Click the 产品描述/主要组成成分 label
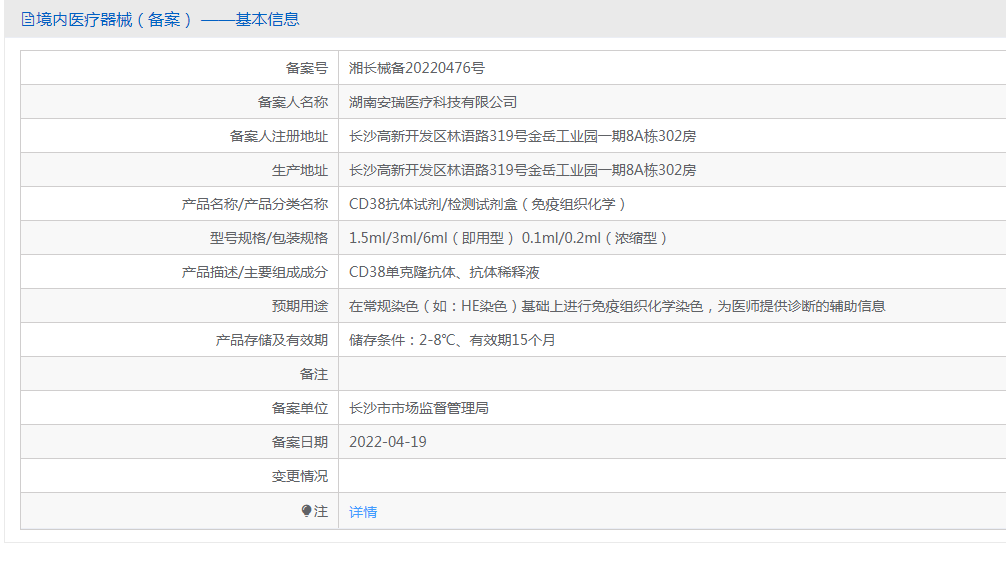1006x565 pixels. [x=255, y=272]
